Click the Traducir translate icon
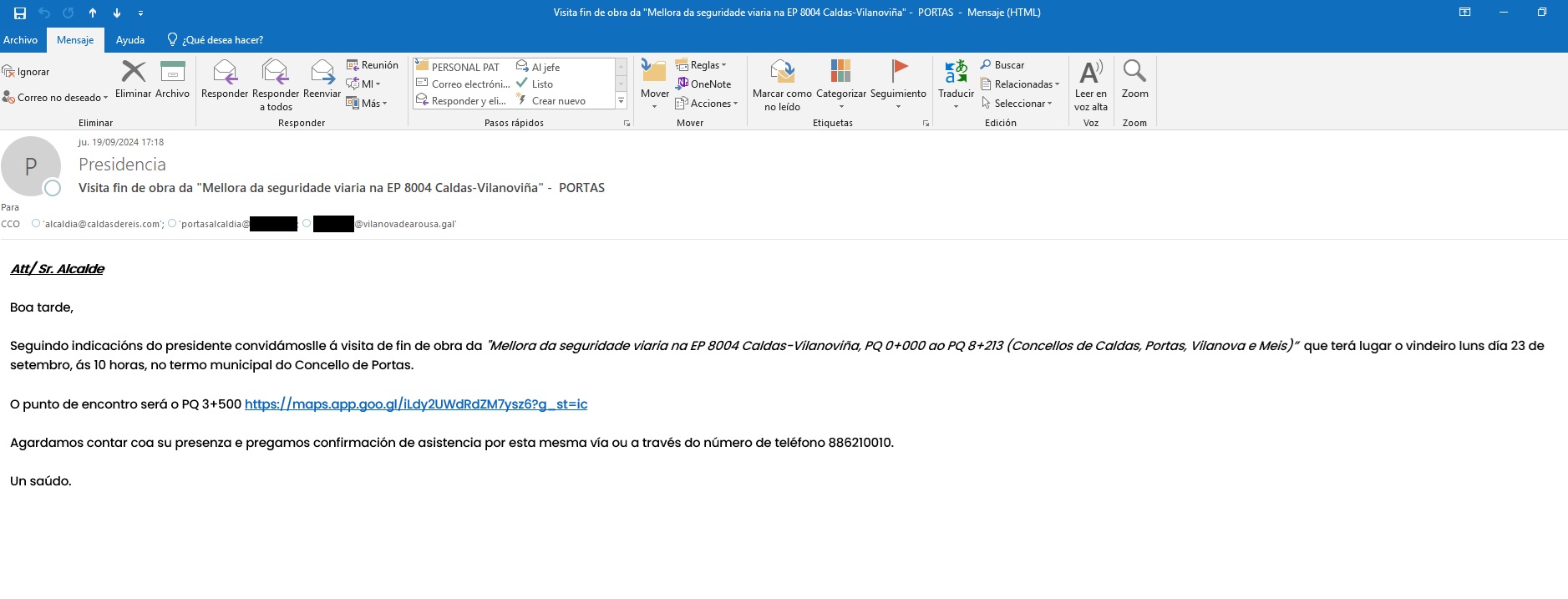The height and width of the screenshot is (599, 1568). point(956,73)
